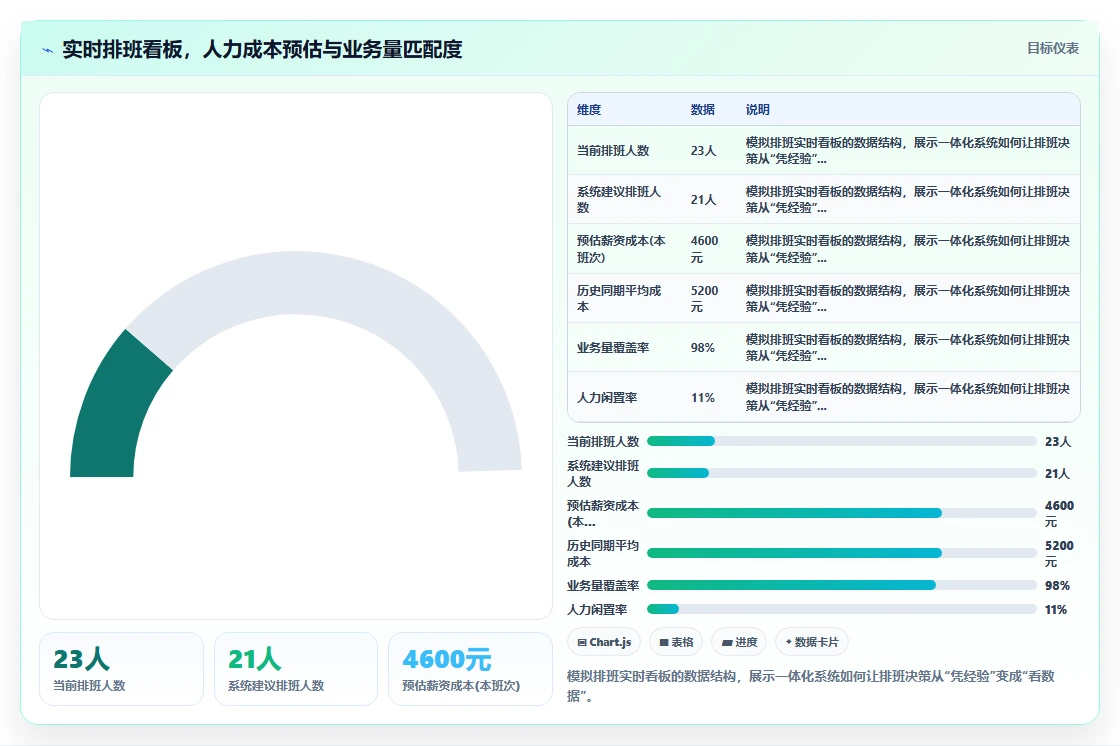Click the 23人 value in the table
Image resolution: width=1120 pixels, height=746 pixels.
pos(703,150)
